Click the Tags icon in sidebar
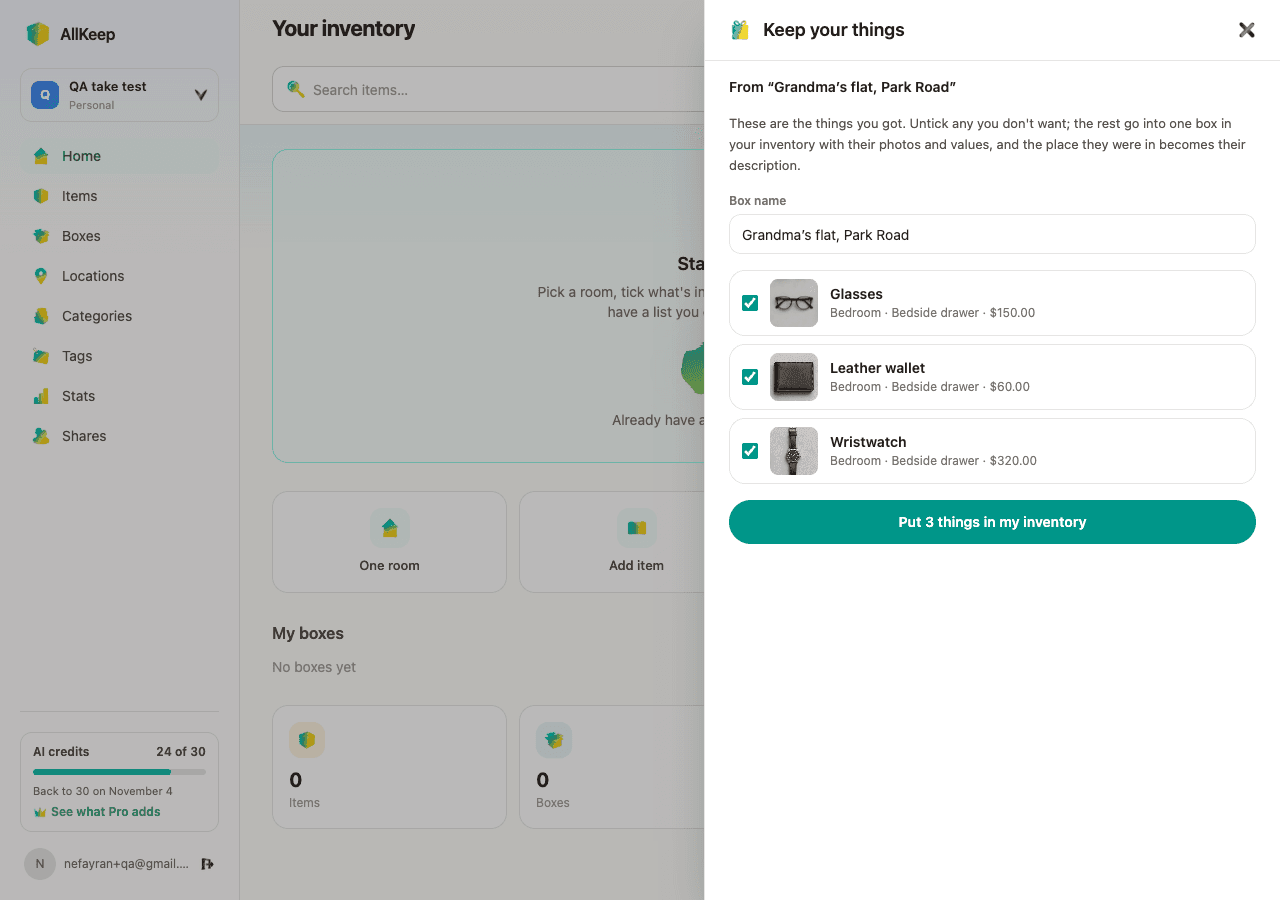Viewport: 1280px width, 900px height. pos(41,356)
